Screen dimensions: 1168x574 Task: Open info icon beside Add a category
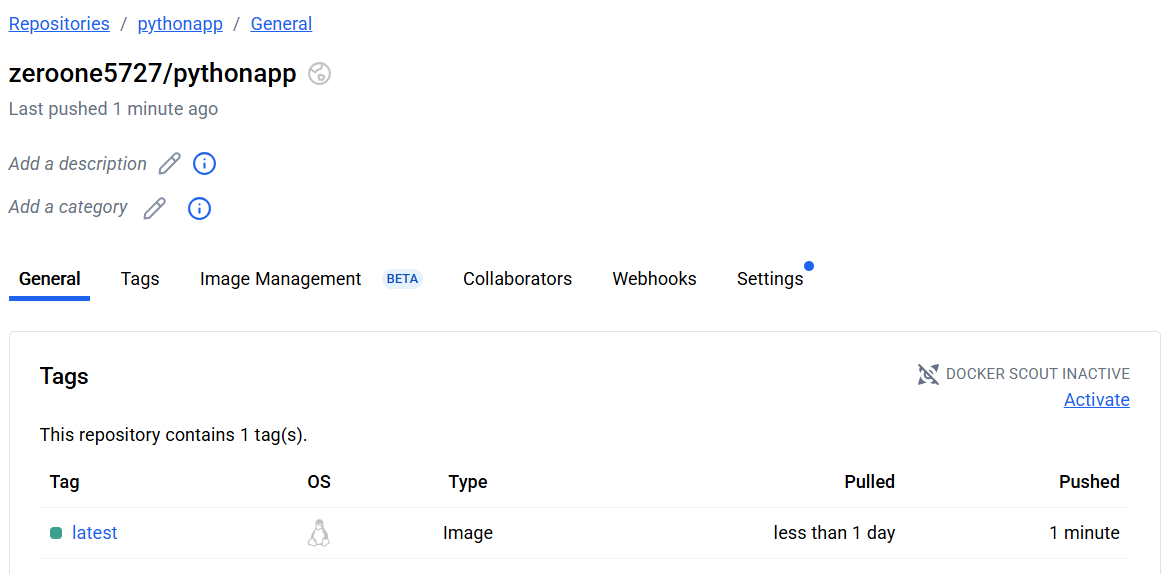pos(199,208)
